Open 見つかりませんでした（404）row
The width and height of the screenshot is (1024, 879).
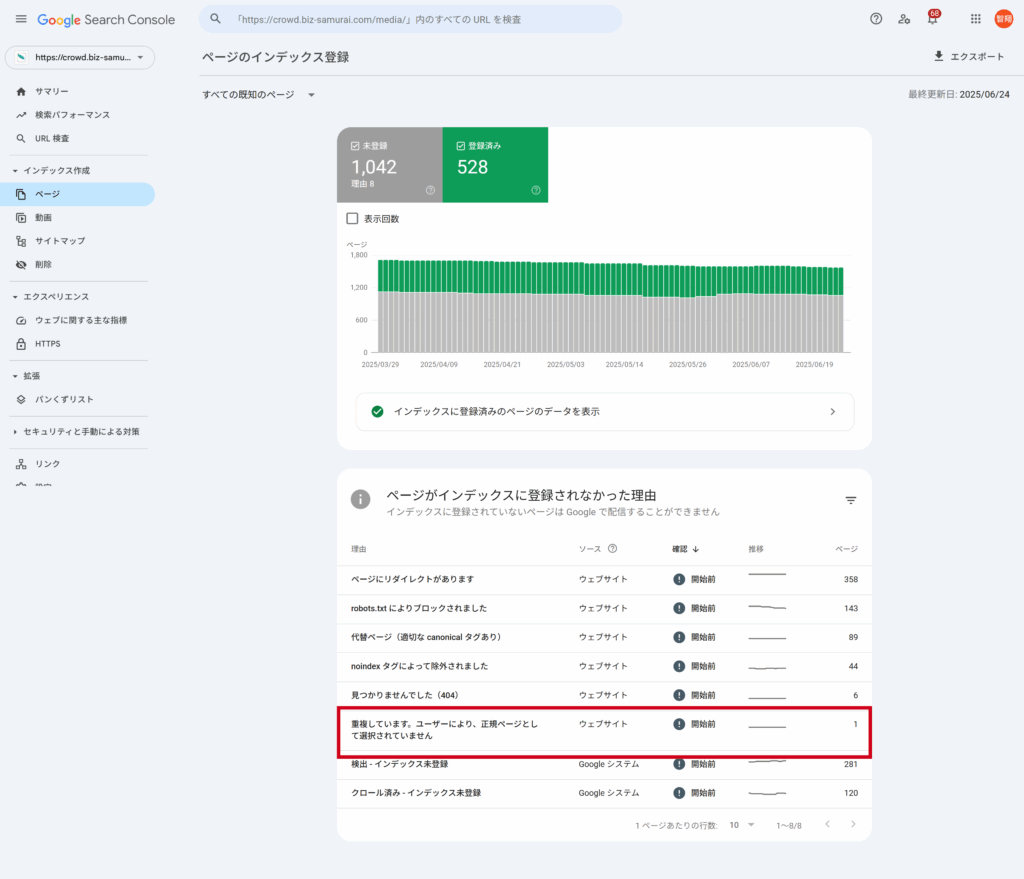coord(604,695)
